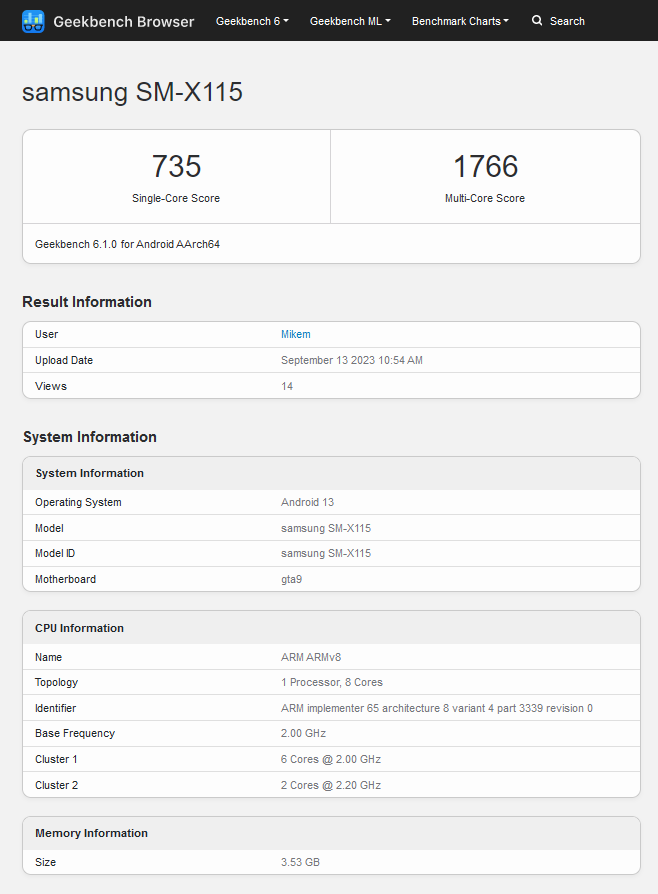Click the memory Size value 3.53 GB
658x894 pixels.
300,862
